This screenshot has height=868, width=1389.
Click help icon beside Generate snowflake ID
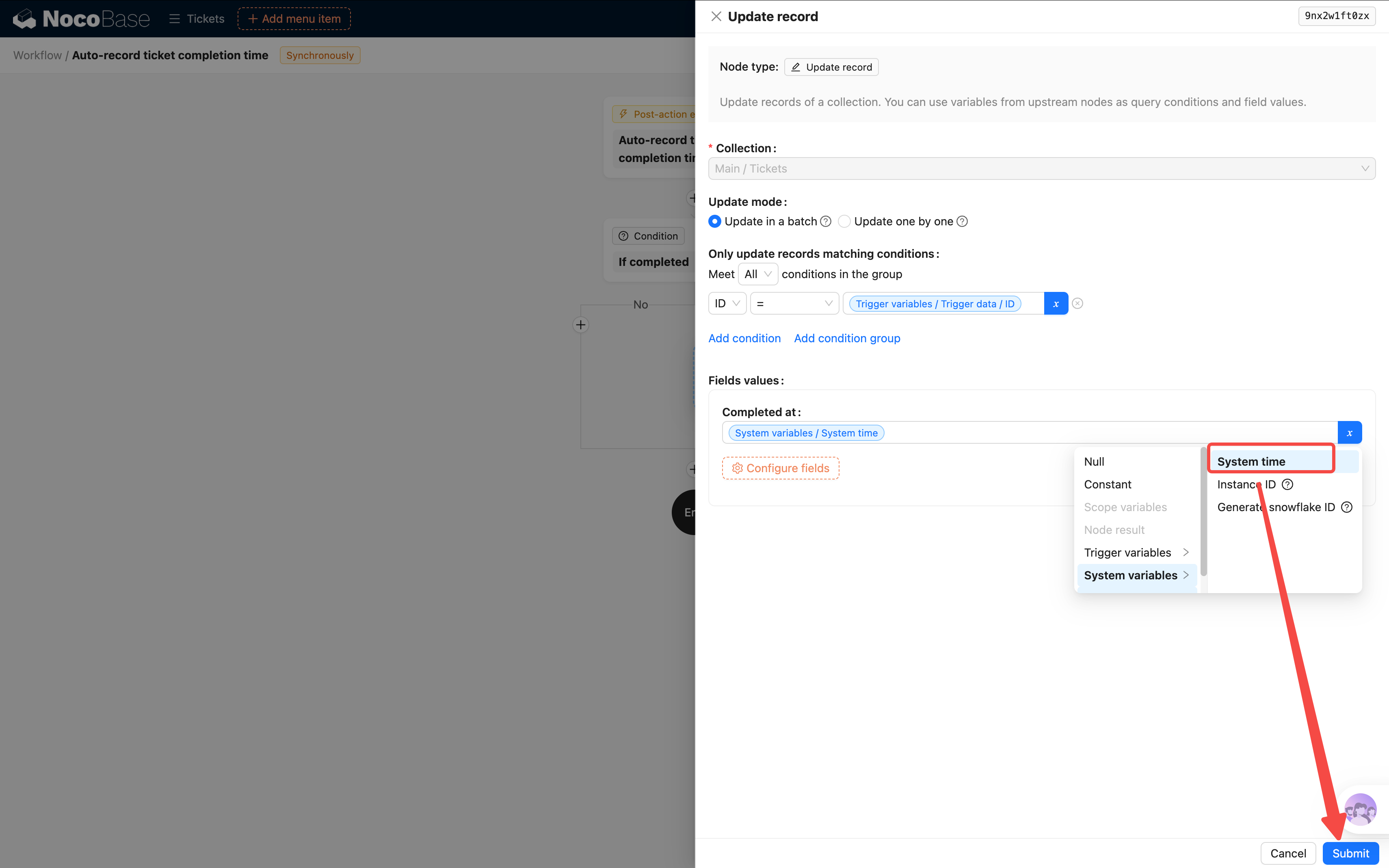[1346, 507]
